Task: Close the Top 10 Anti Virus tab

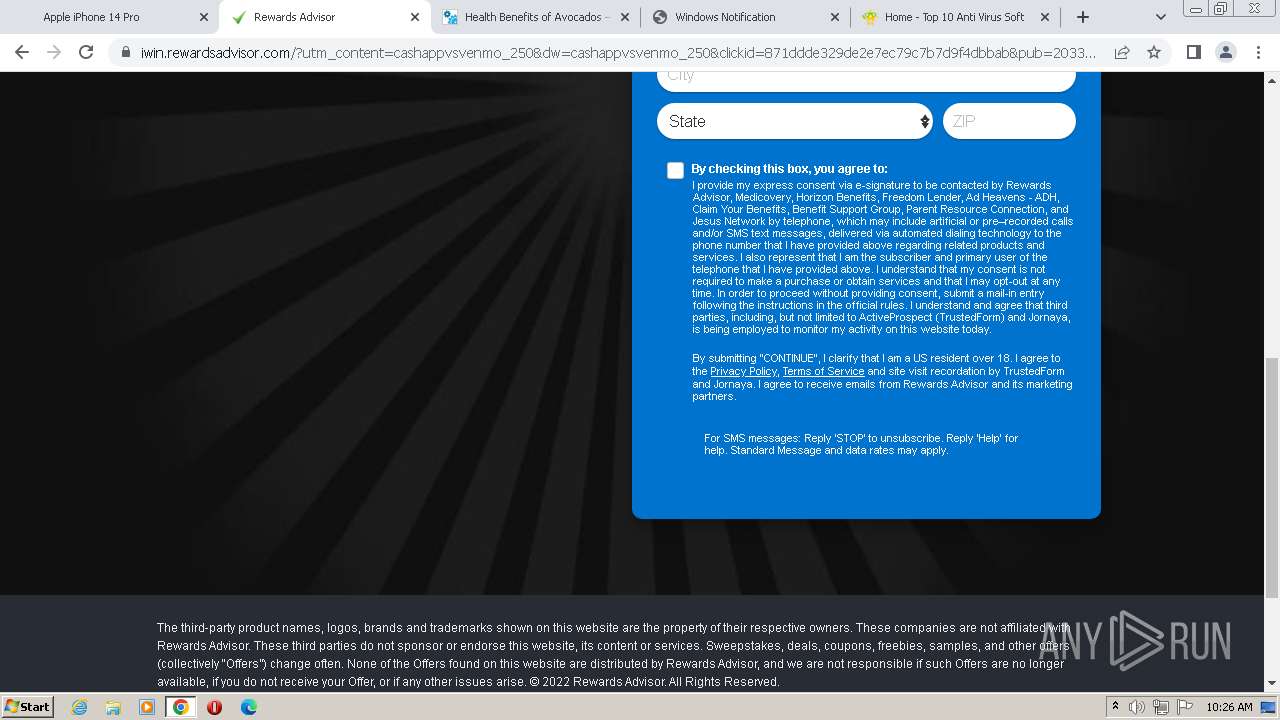Action: tap(1045, 17)
